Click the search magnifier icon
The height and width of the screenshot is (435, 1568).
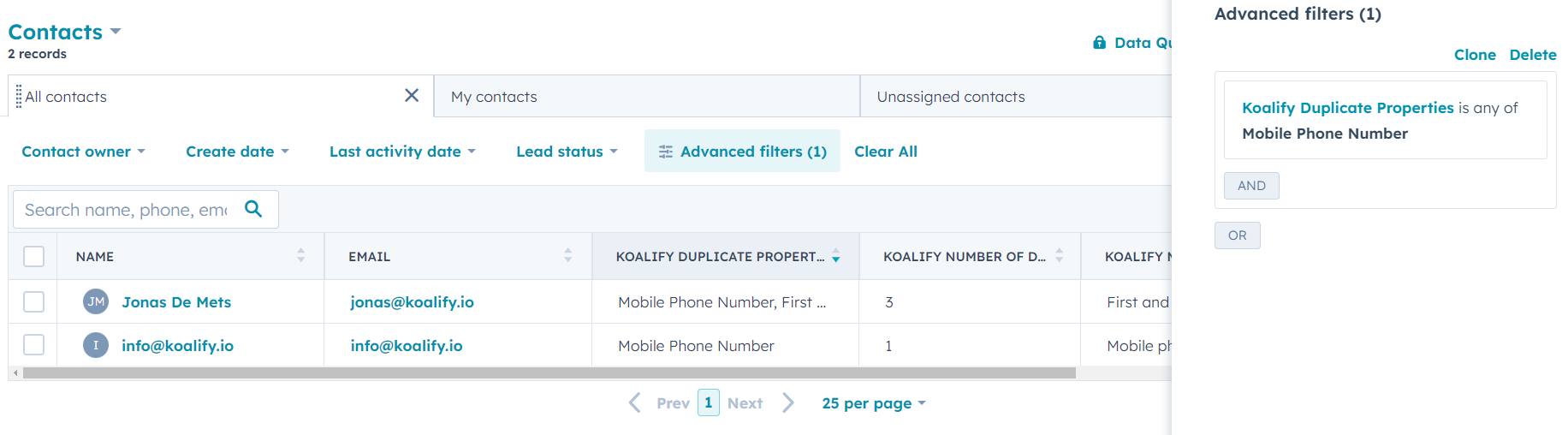tap(253, 208)
